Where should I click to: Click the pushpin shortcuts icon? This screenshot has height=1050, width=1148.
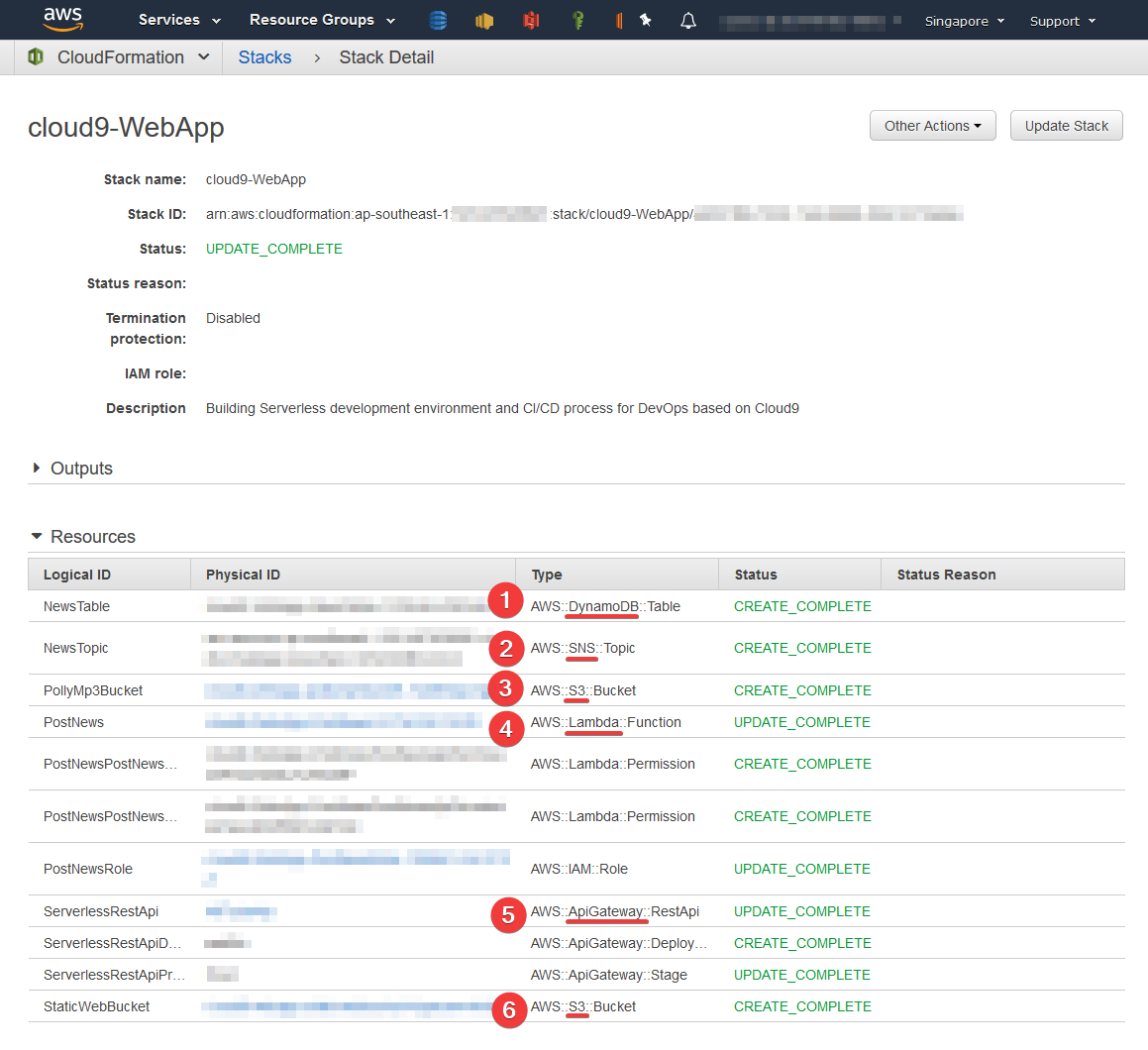click(x=646, y=20)
